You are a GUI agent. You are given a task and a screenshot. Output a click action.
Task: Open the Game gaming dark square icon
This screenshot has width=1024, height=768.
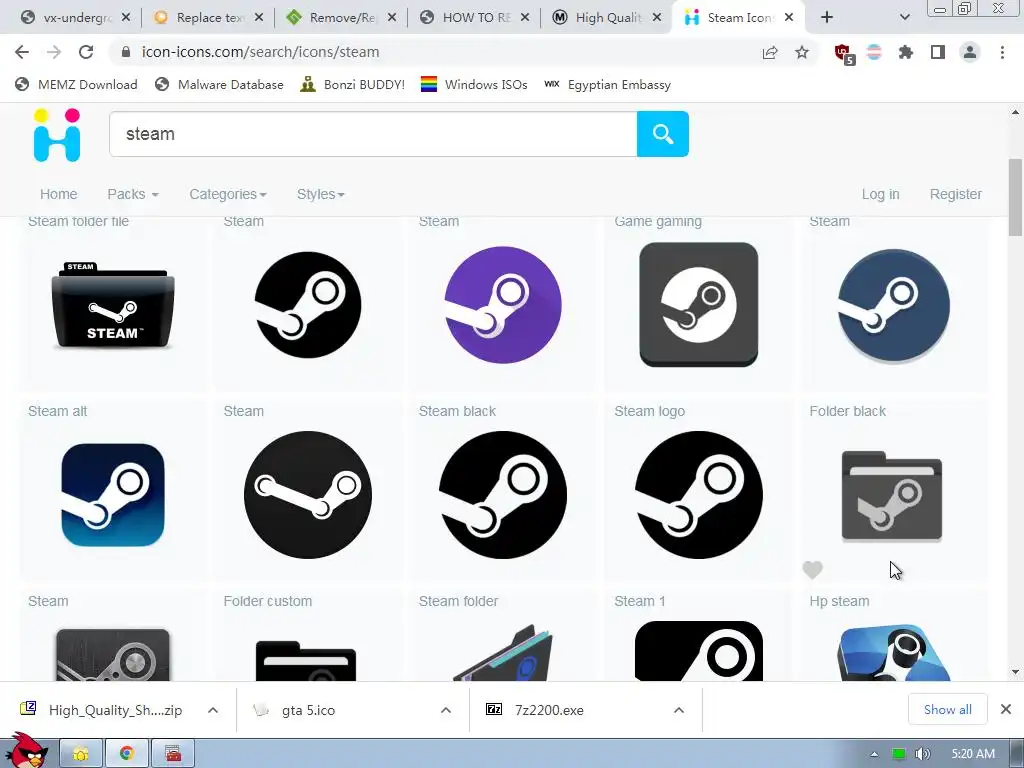tap(699, 304)
